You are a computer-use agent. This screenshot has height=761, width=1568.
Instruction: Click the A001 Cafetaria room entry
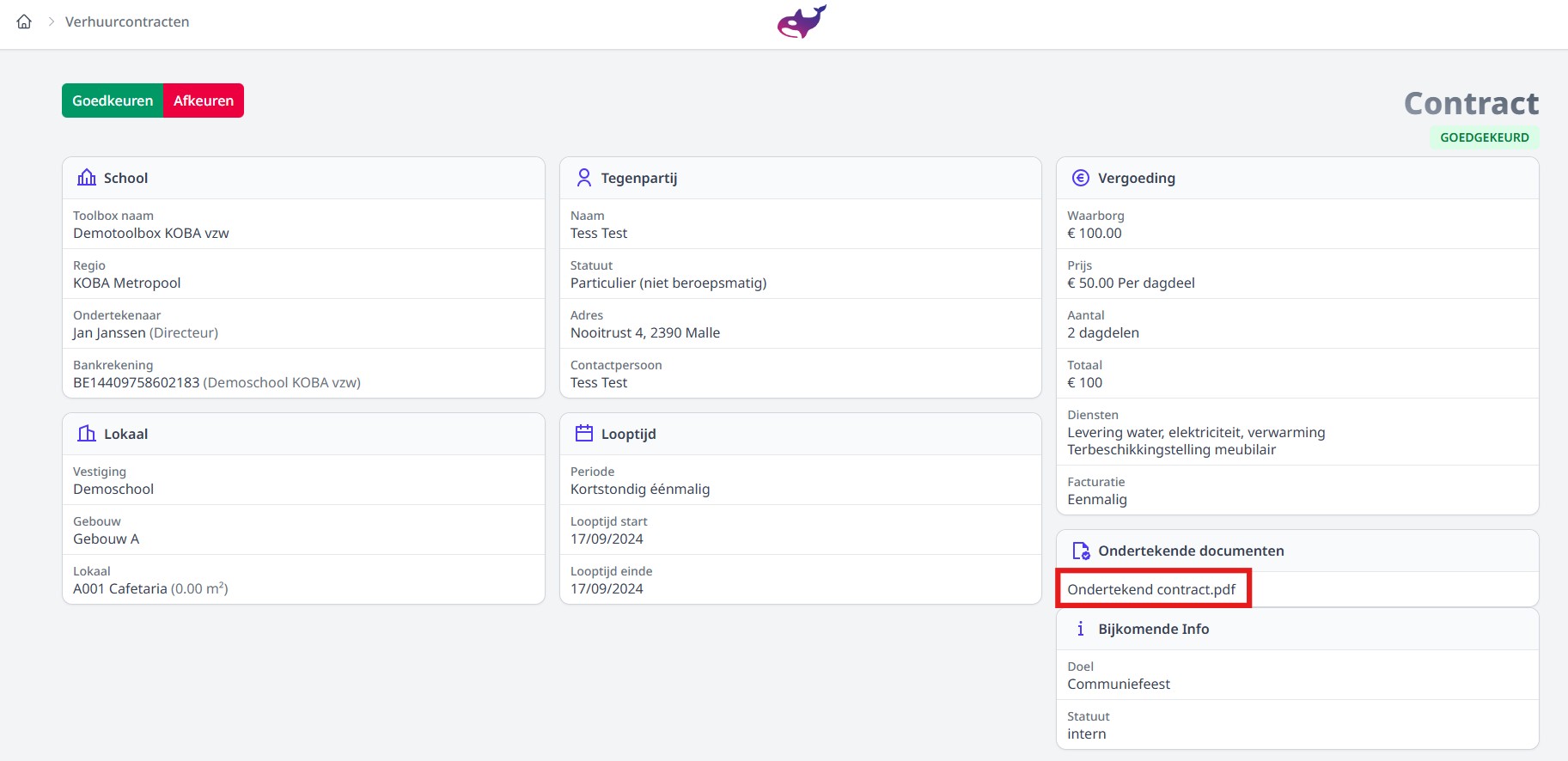[x=120, y=588]
